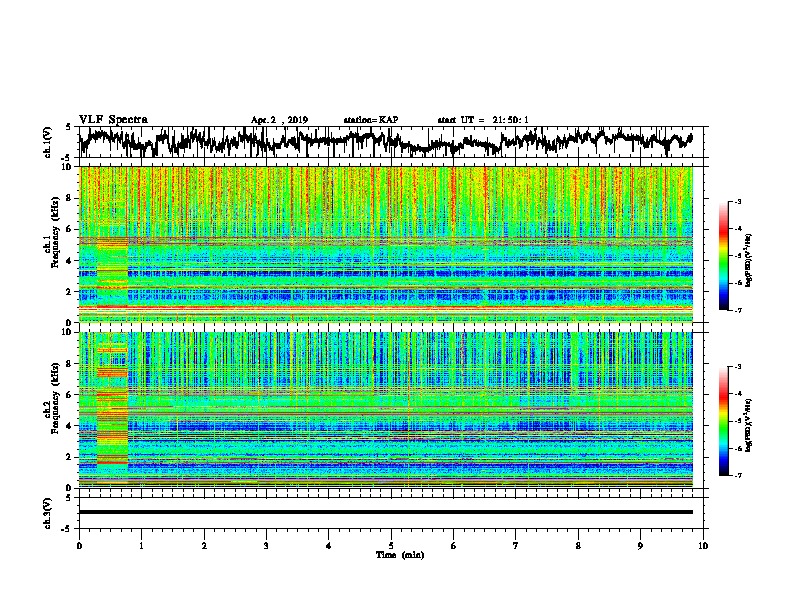Image resolution: width=792 pixels, height=612 pixels.
Task: Click the ch.1 color scale bar
Action: coord(724,256)
